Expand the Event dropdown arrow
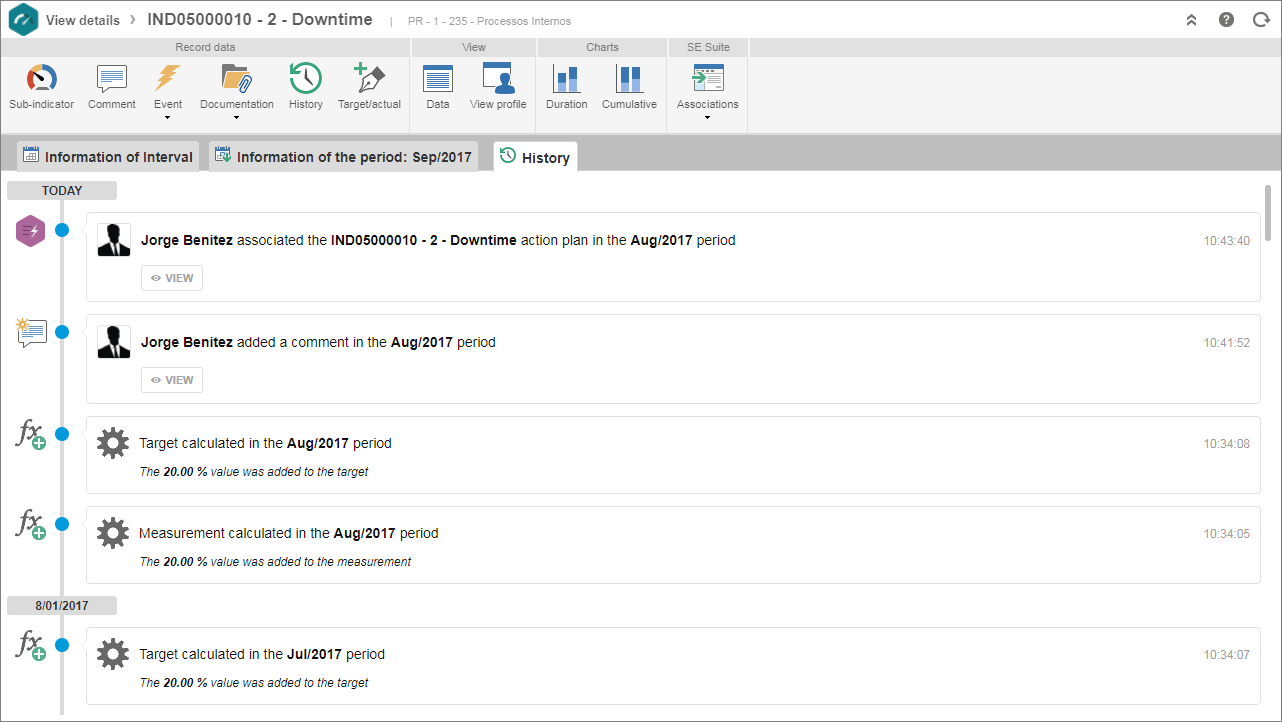The height and width of the screenshot is (722, 1282). tap(168, 117)
